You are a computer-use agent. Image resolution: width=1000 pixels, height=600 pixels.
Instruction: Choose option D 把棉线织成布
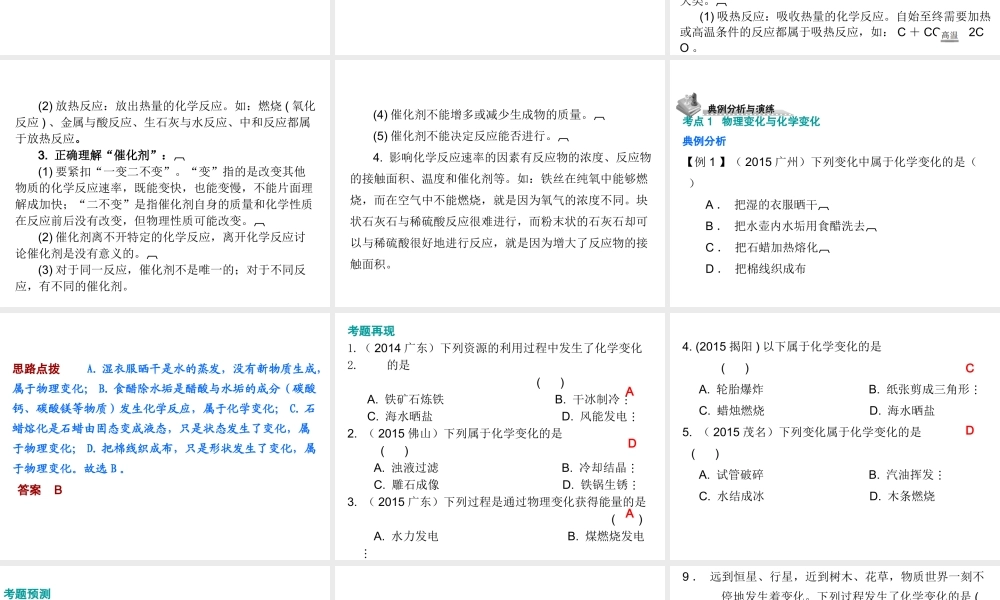[755, 268]
